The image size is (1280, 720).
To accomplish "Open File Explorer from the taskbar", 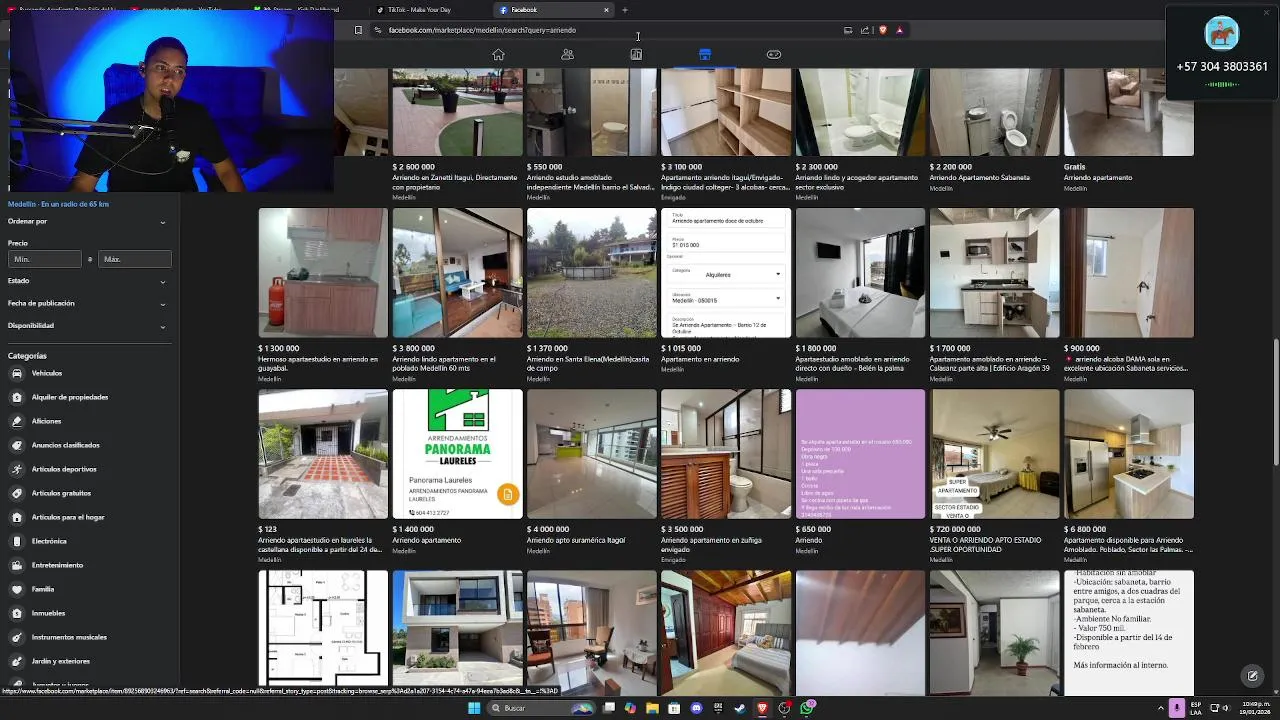I will point(652,708).
